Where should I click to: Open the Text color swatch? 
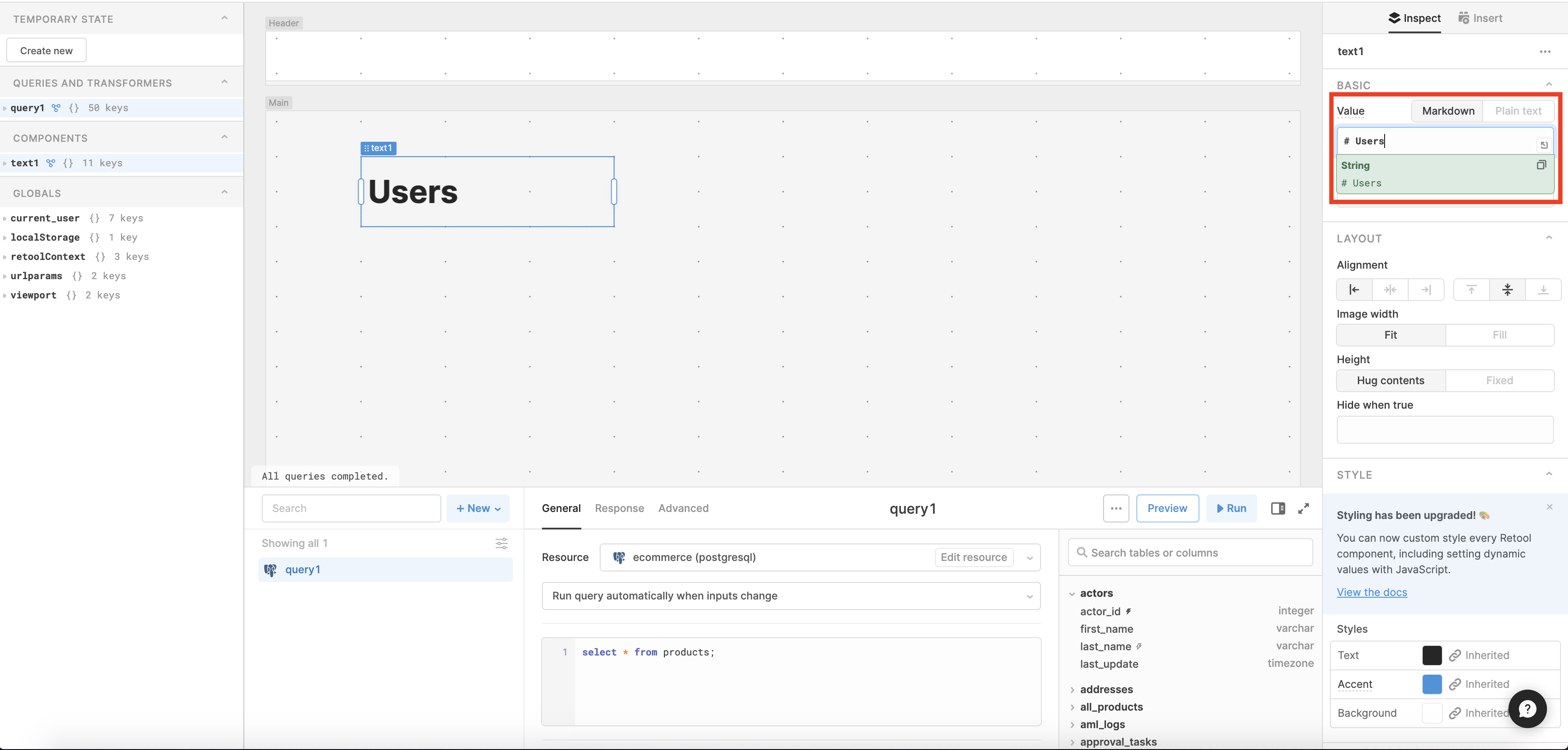1432,655
